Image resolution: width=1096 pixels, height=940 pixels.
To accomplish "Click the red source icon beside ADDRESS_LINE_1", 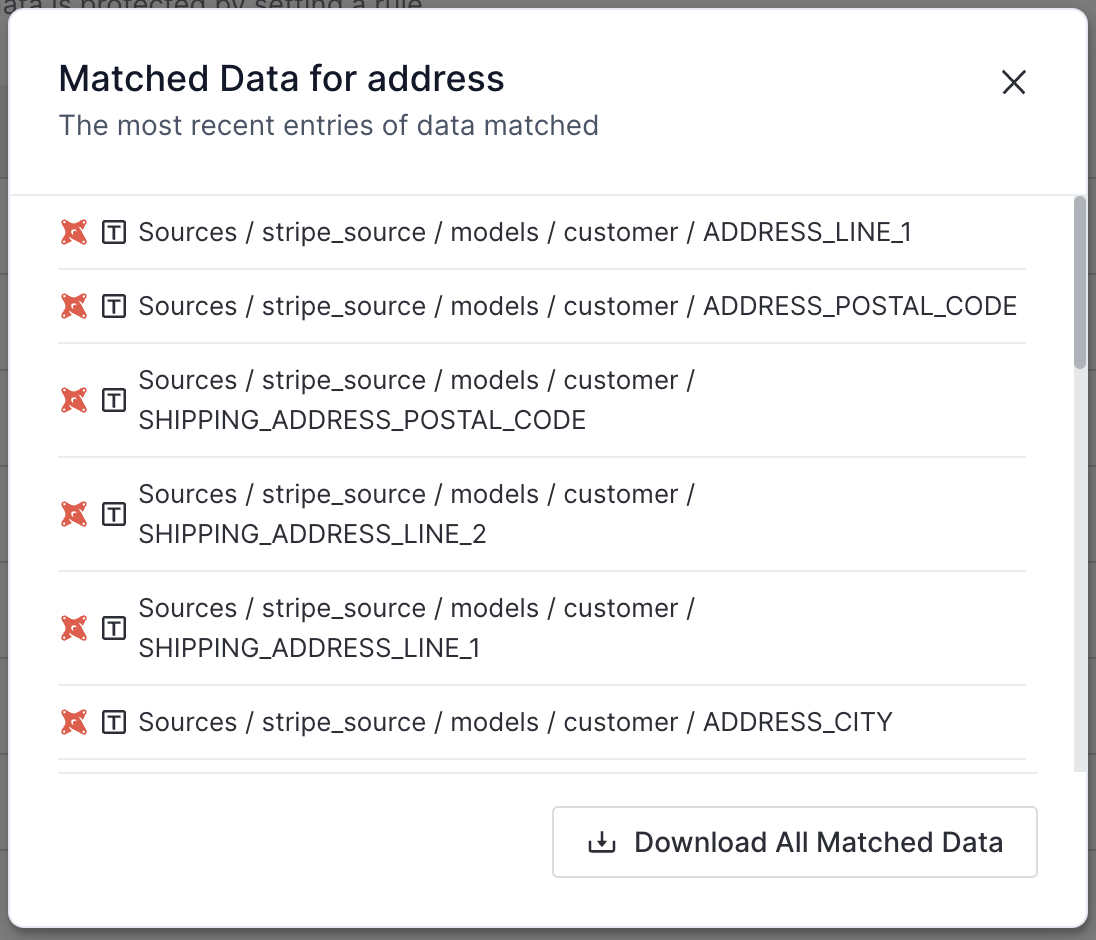I will pyautogui.click(x=74, y=233).
